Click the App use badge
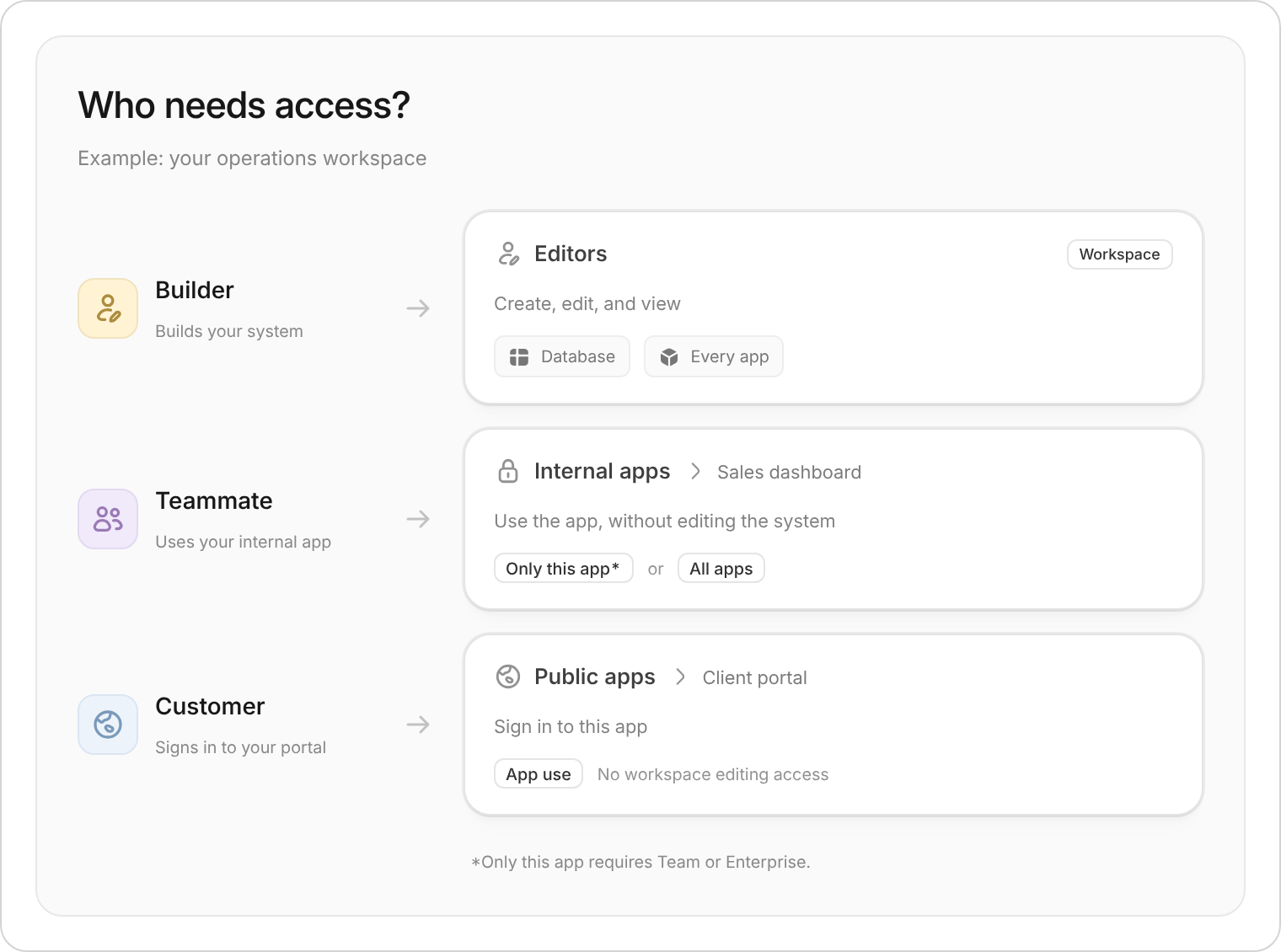1281x952 pixels. tap(539, 774)
